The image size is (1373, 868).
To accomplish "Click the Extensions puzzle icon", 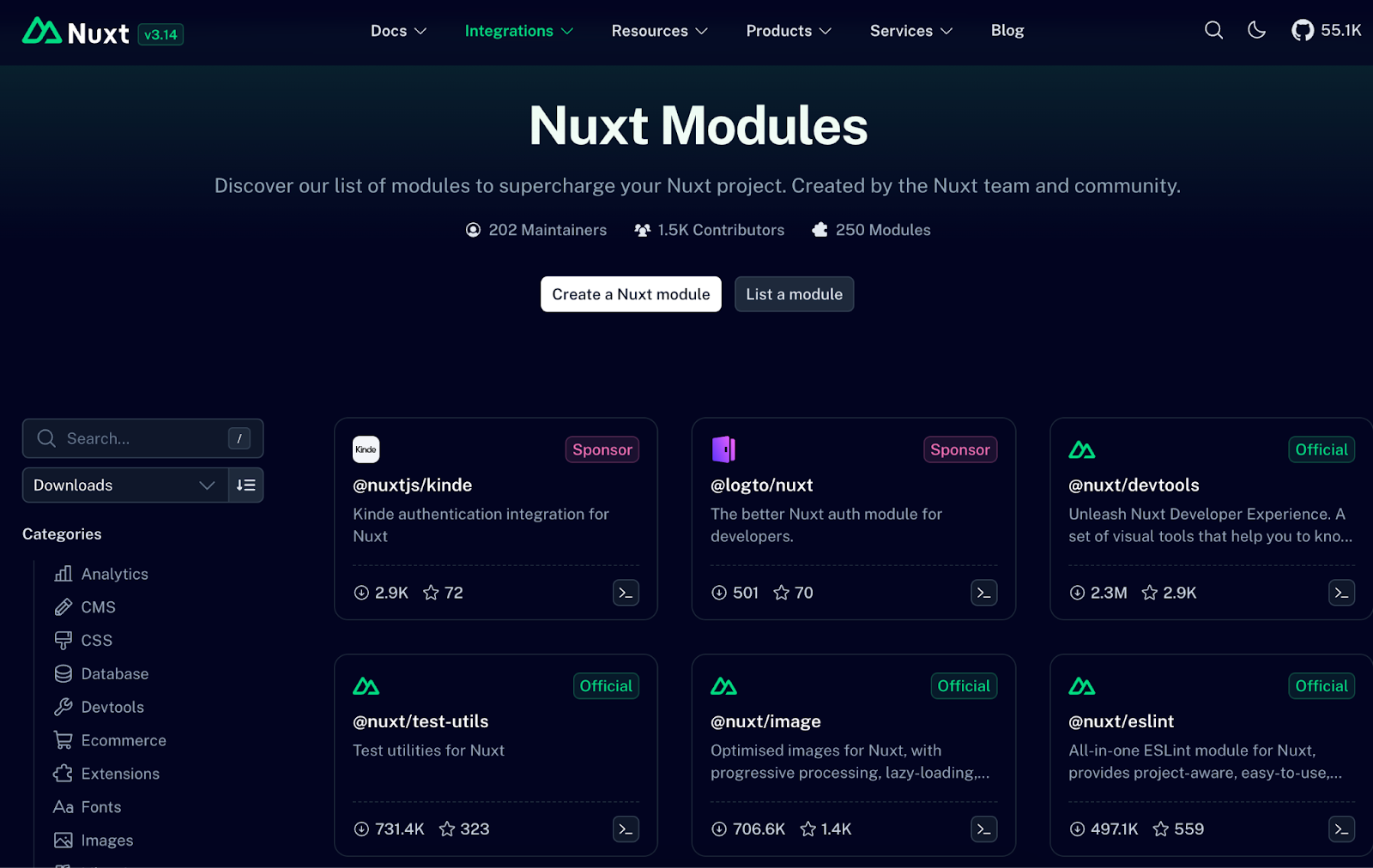I will coord(64,774).
